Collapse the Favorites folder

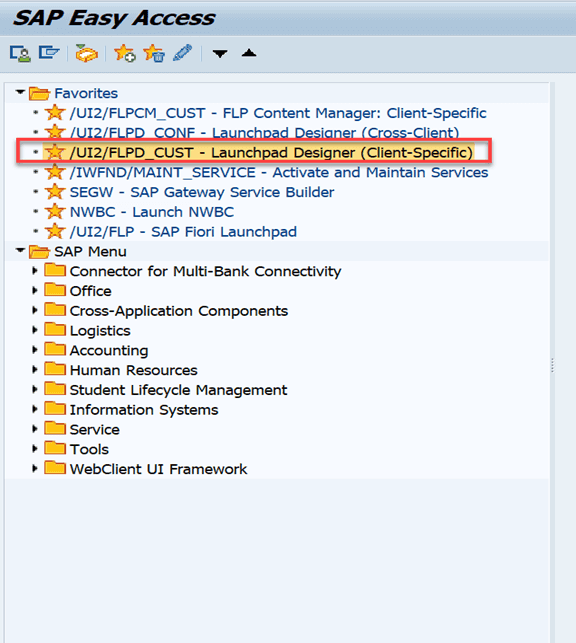(x=20, y=92)
